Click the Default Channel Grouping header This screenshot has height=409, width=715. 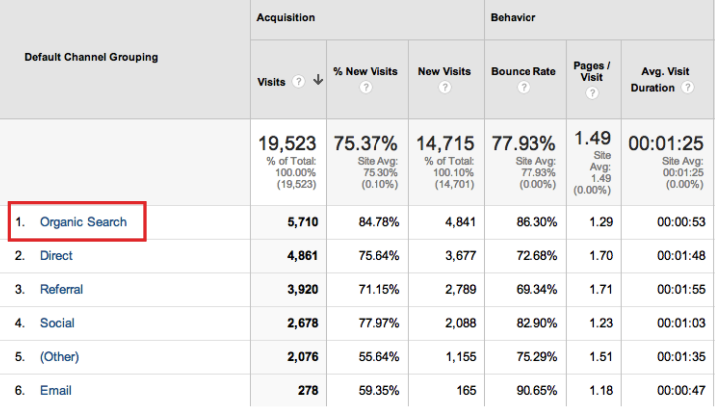[91, 57]
